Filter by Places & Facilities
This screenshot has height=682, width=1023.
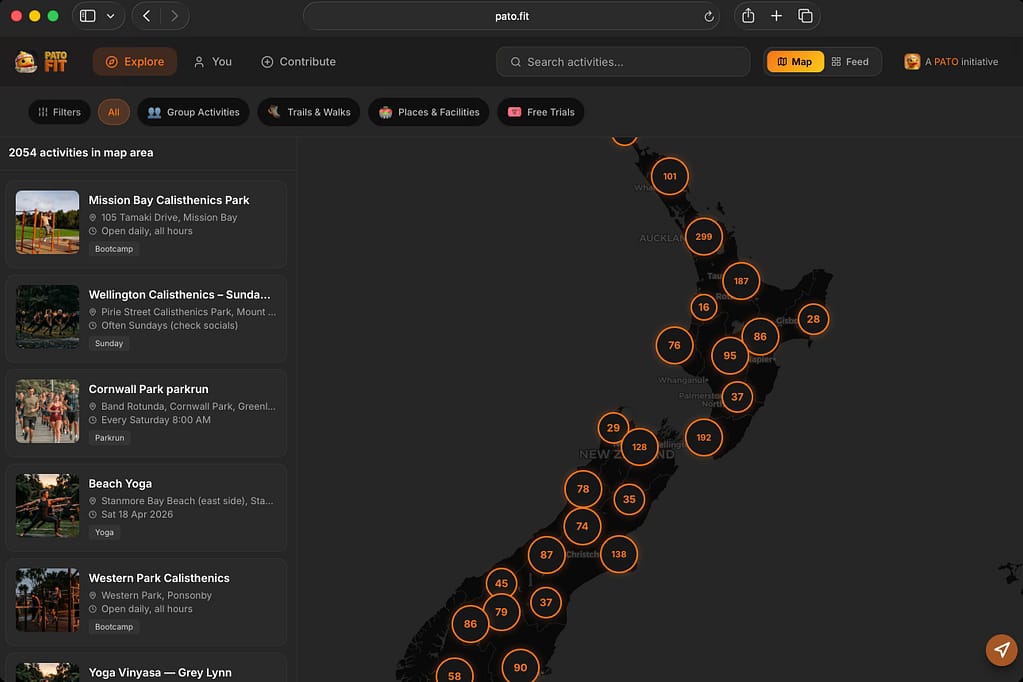tap(429, 112)
